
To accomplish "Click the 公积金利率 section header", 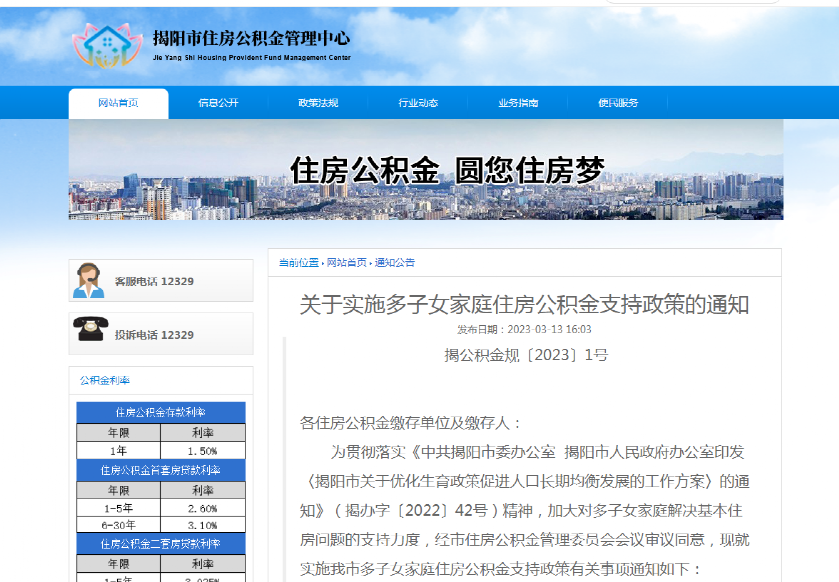I will point(106,380).
